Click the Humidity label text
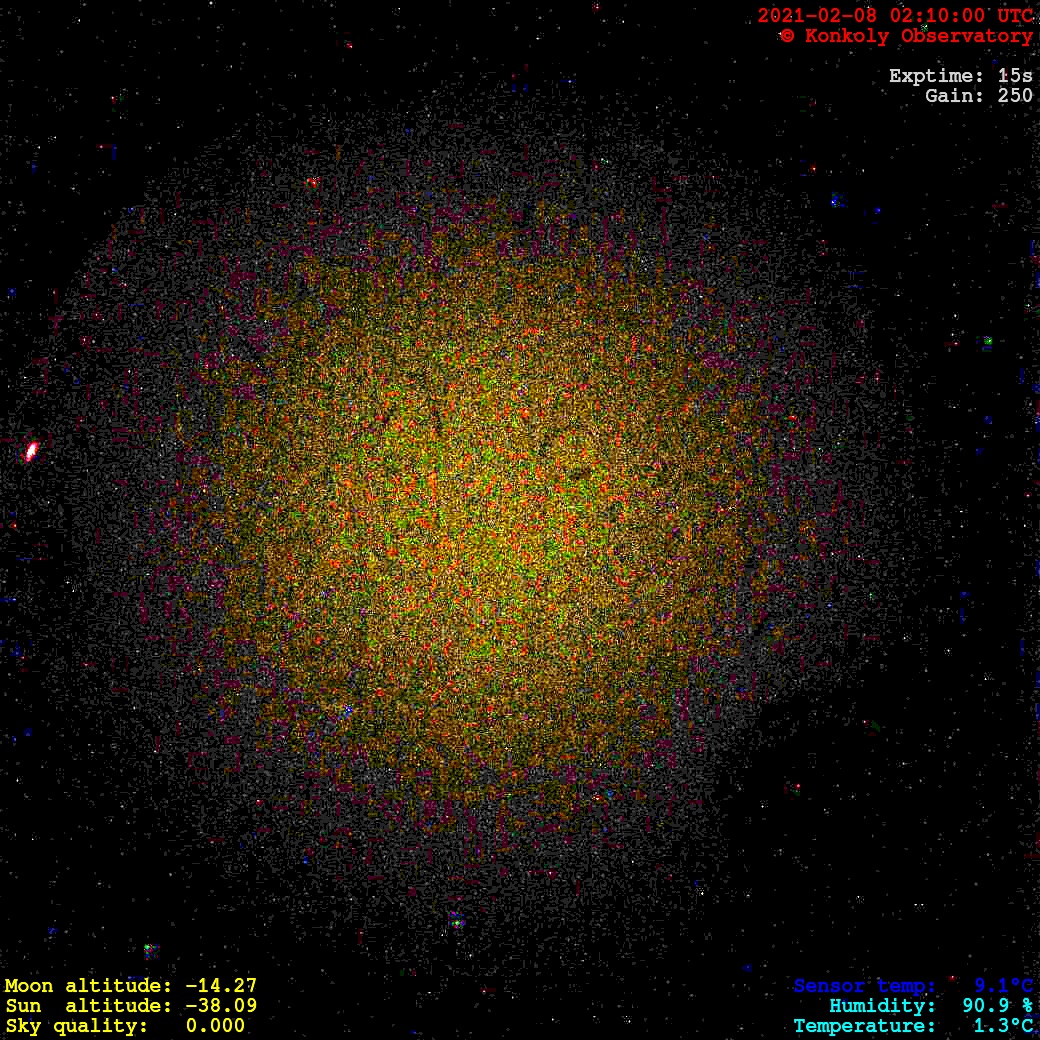 click(882, 1006)
